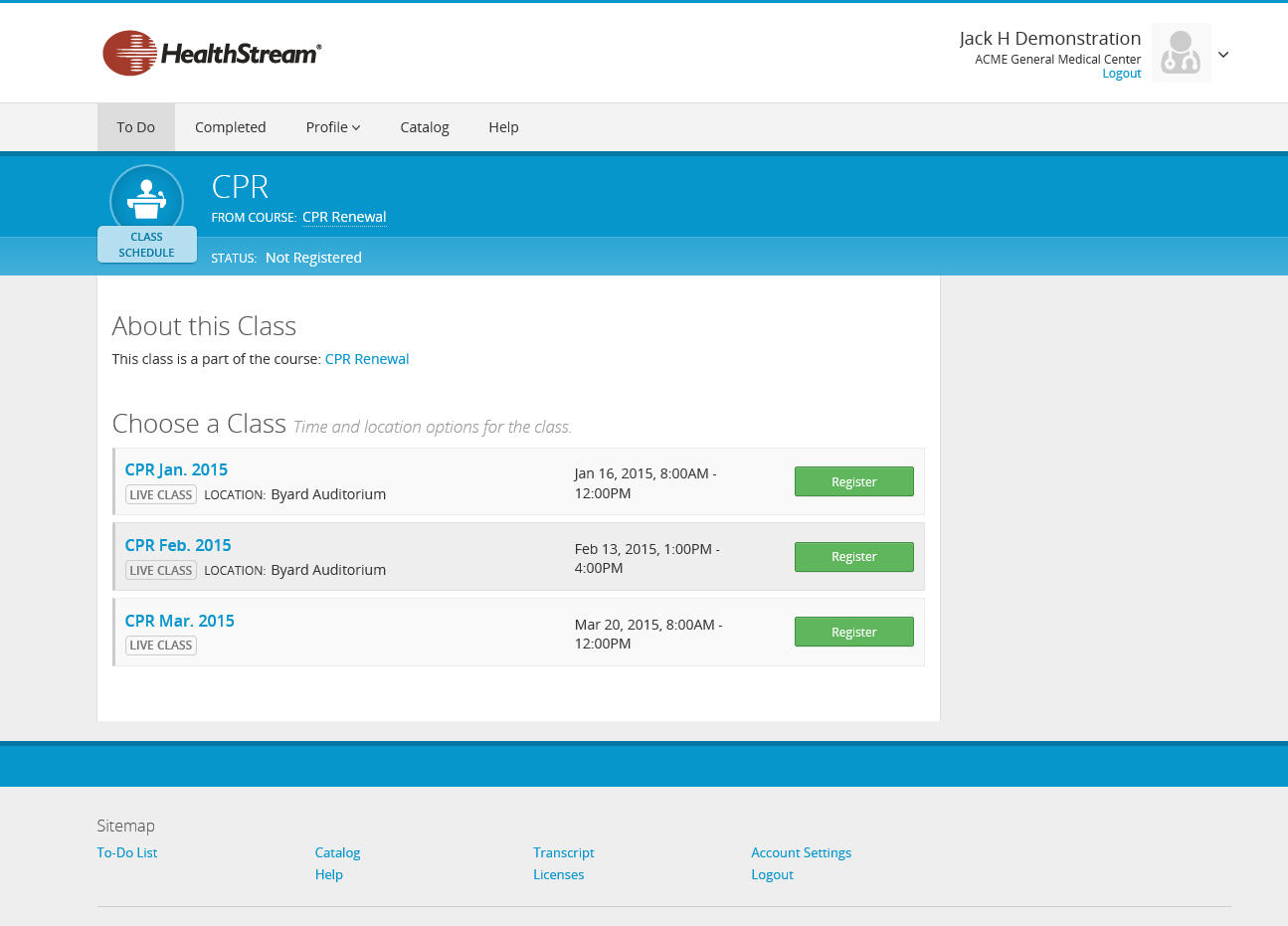
Task: Click the LIVE CLASS tag for CPR Feb. 2015
Action: [x=161, y=570]
